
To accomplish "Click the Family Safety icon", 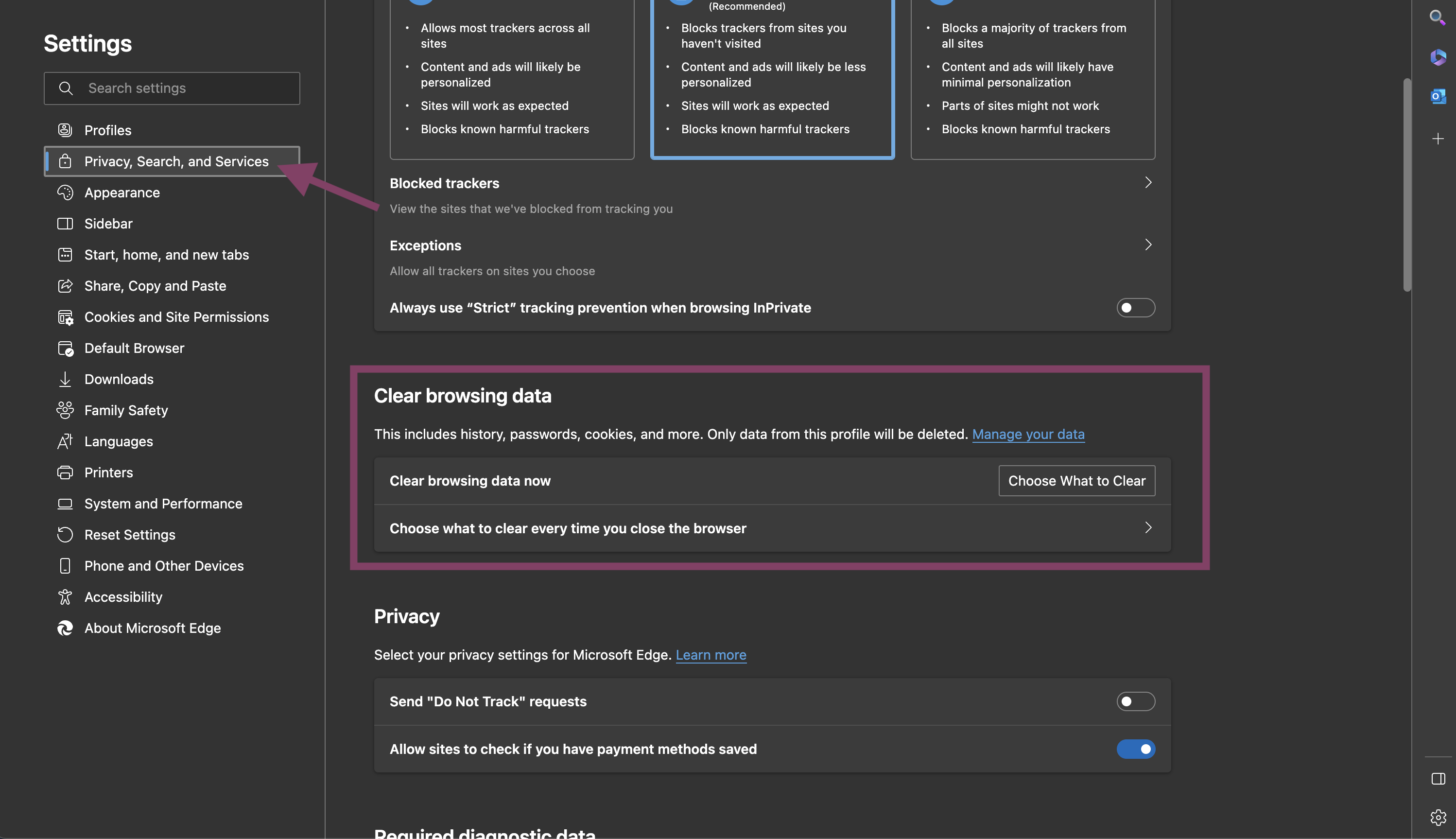I will pyautogui.click(x=65, y=410).
